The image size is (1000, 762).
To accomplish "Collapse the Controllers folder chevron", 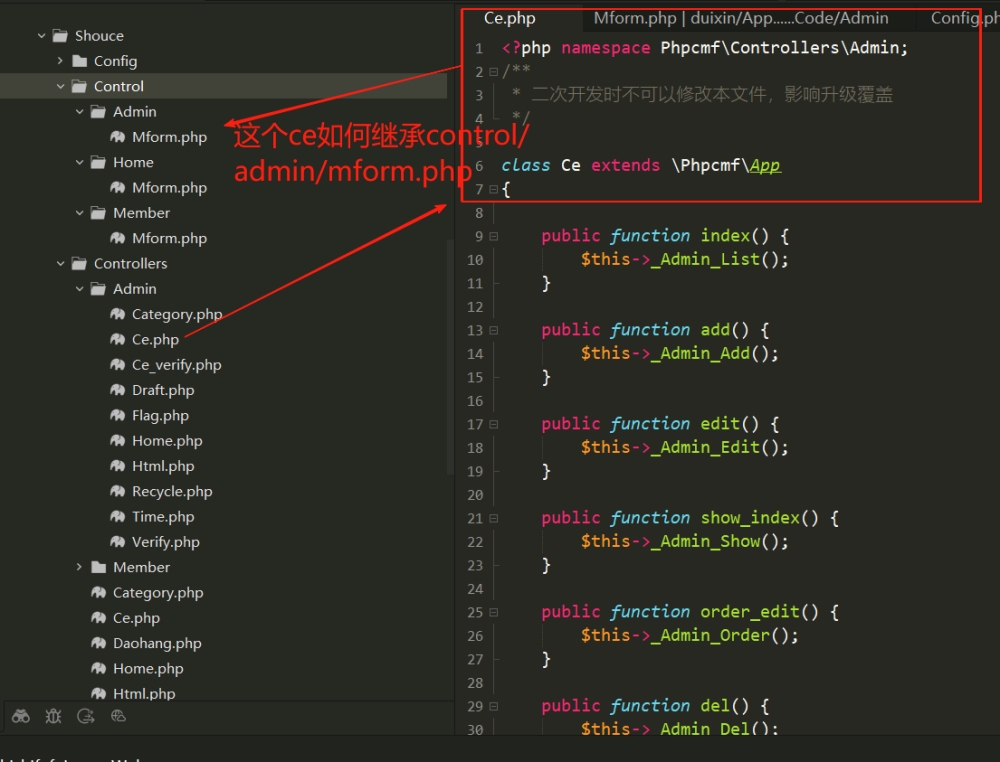I will pyautogui.click(x=61, y=263).
